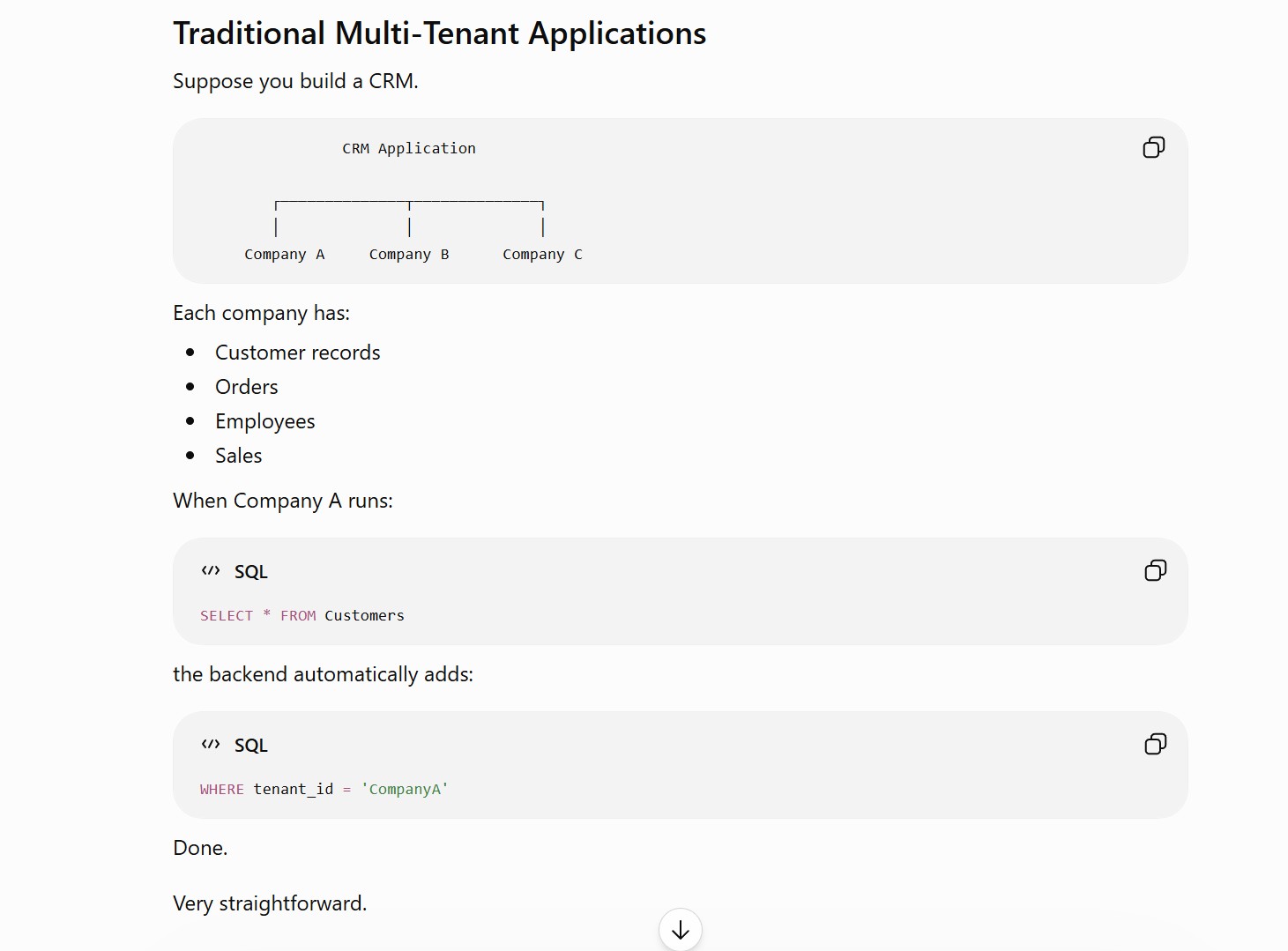Viewport: 1288px width, 951px height.
Task: Click the 'Sales' bullet item
Action: click(239, 456)
